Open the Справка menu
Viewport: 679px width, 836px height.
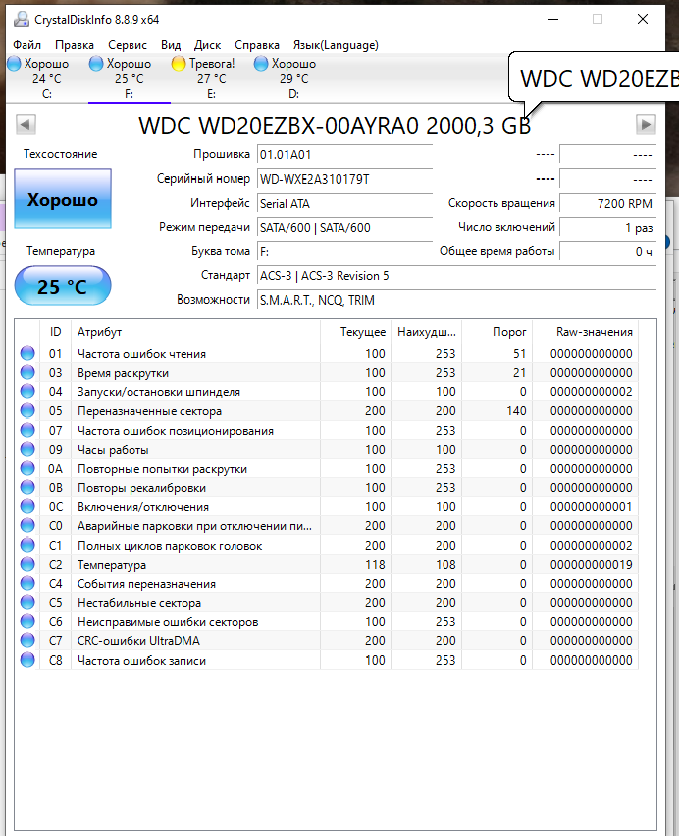pyautogui.click(x=257, y=45)
